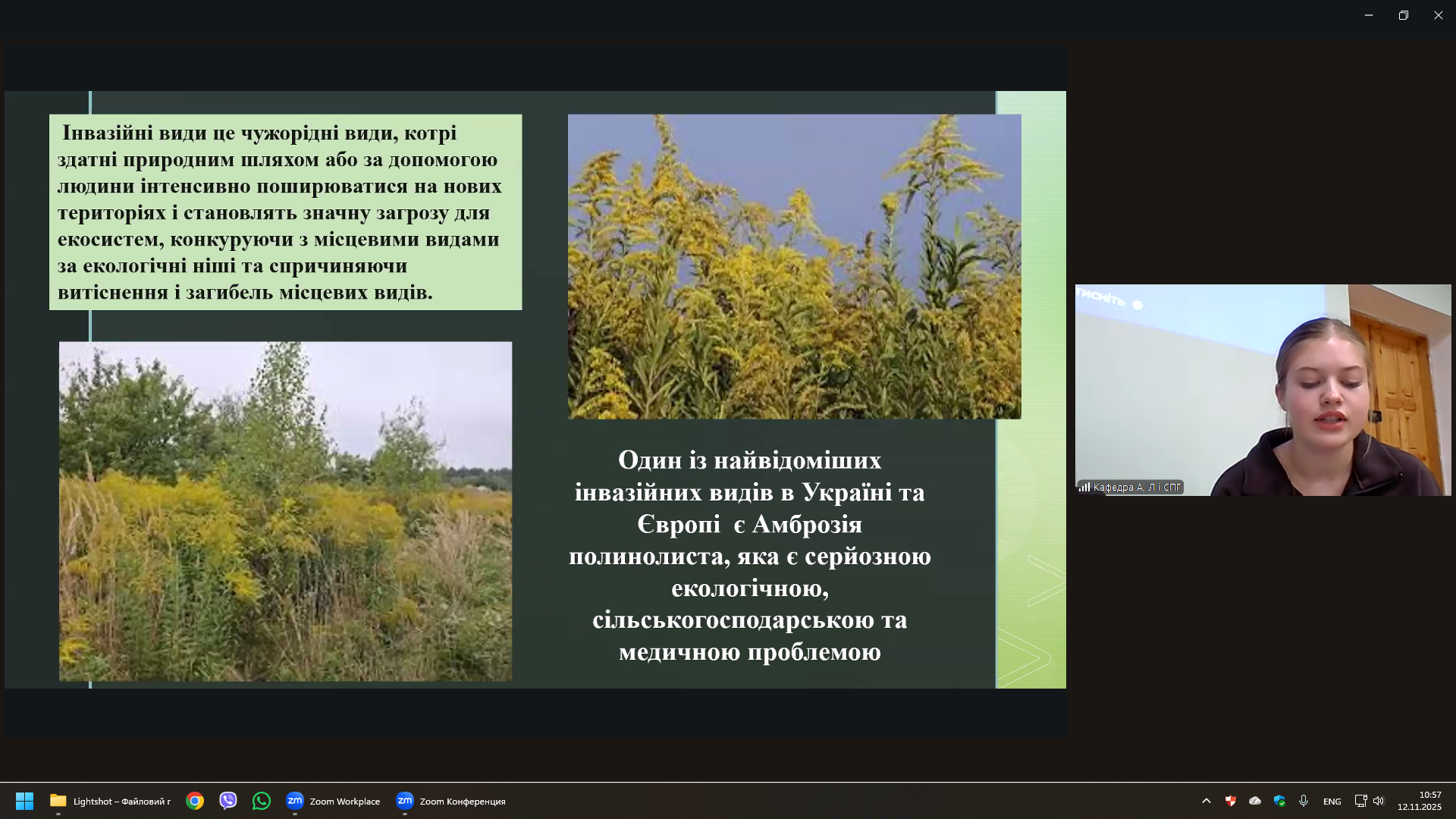1456x819 pixels.
Task: Click the microphone tray icon
Action: coord(1304,801)
